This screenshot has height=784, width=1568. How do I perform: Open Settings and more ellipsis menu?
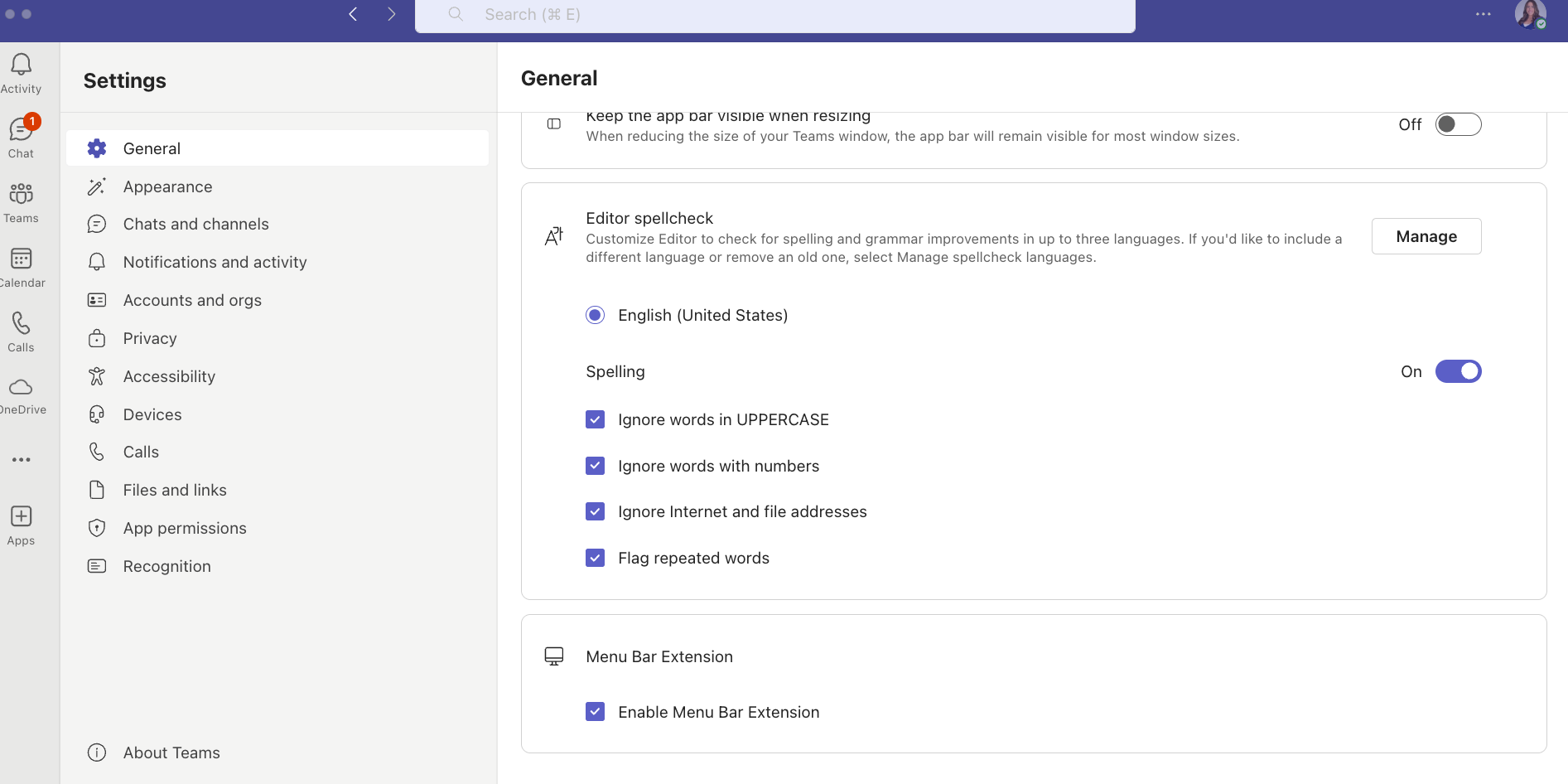tap(1483, 14)
